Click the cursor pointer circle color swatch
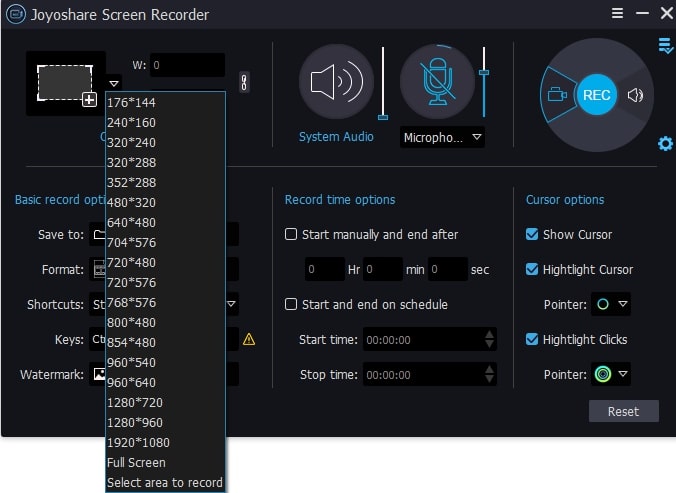The height and width of the screenshot is (493, 676). pos(603,304)
